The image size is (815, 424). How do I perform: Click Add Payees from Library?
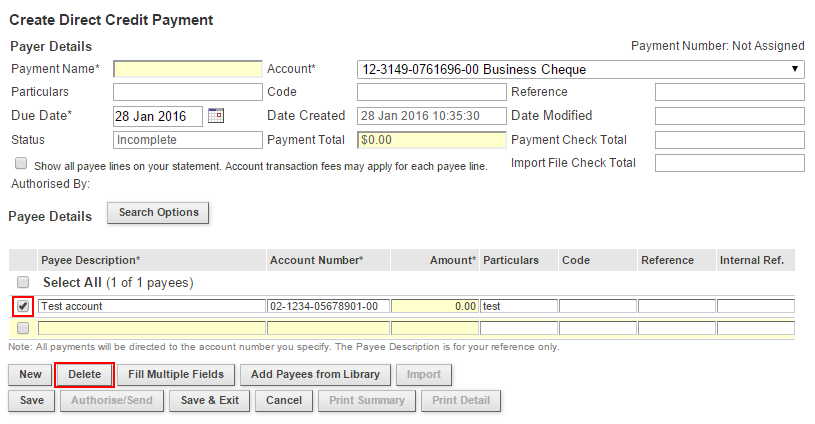(x=315, y=375)
